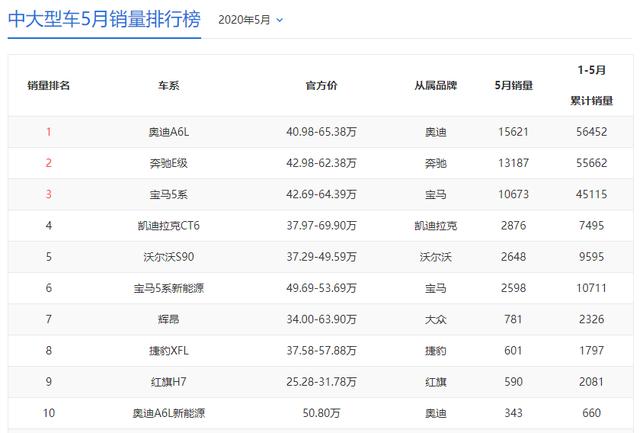Open the 红旗H7 car series link

[x=169, y=382]
